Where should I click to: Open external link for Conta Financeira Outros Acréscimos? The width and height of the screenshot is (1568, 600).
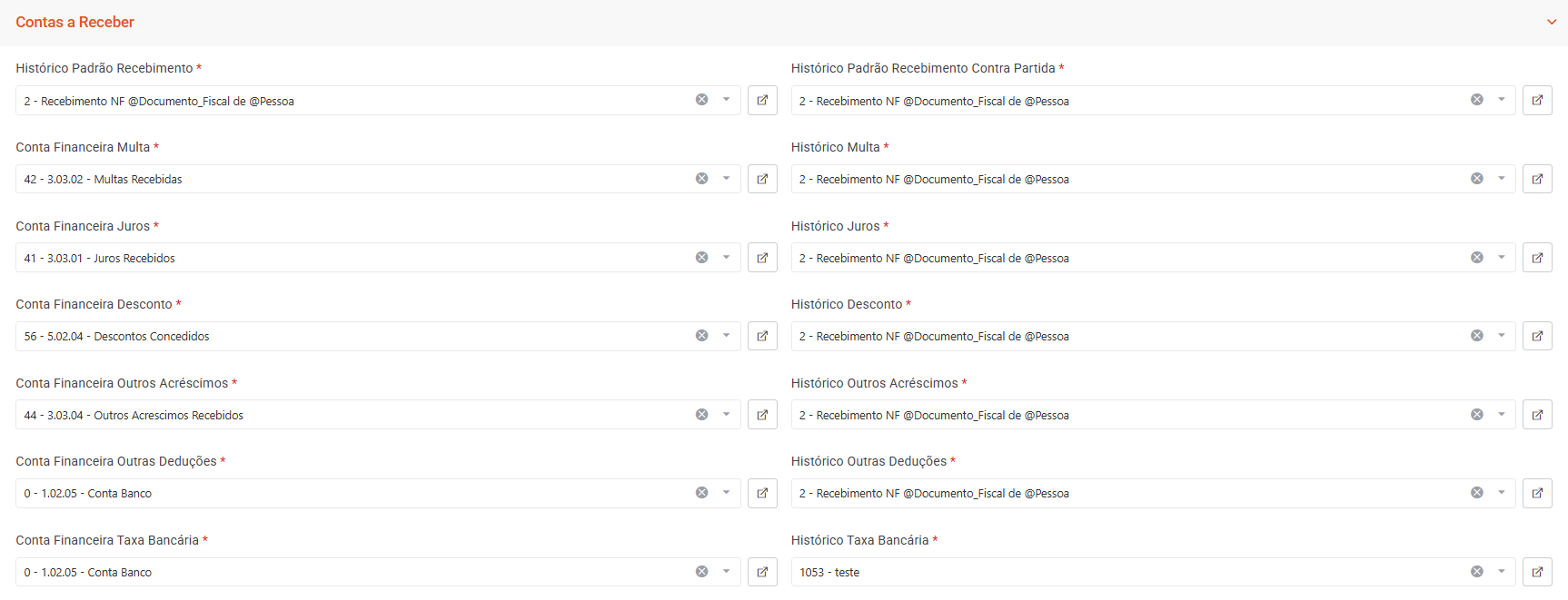pyautogui.click(x=762, y=415)
